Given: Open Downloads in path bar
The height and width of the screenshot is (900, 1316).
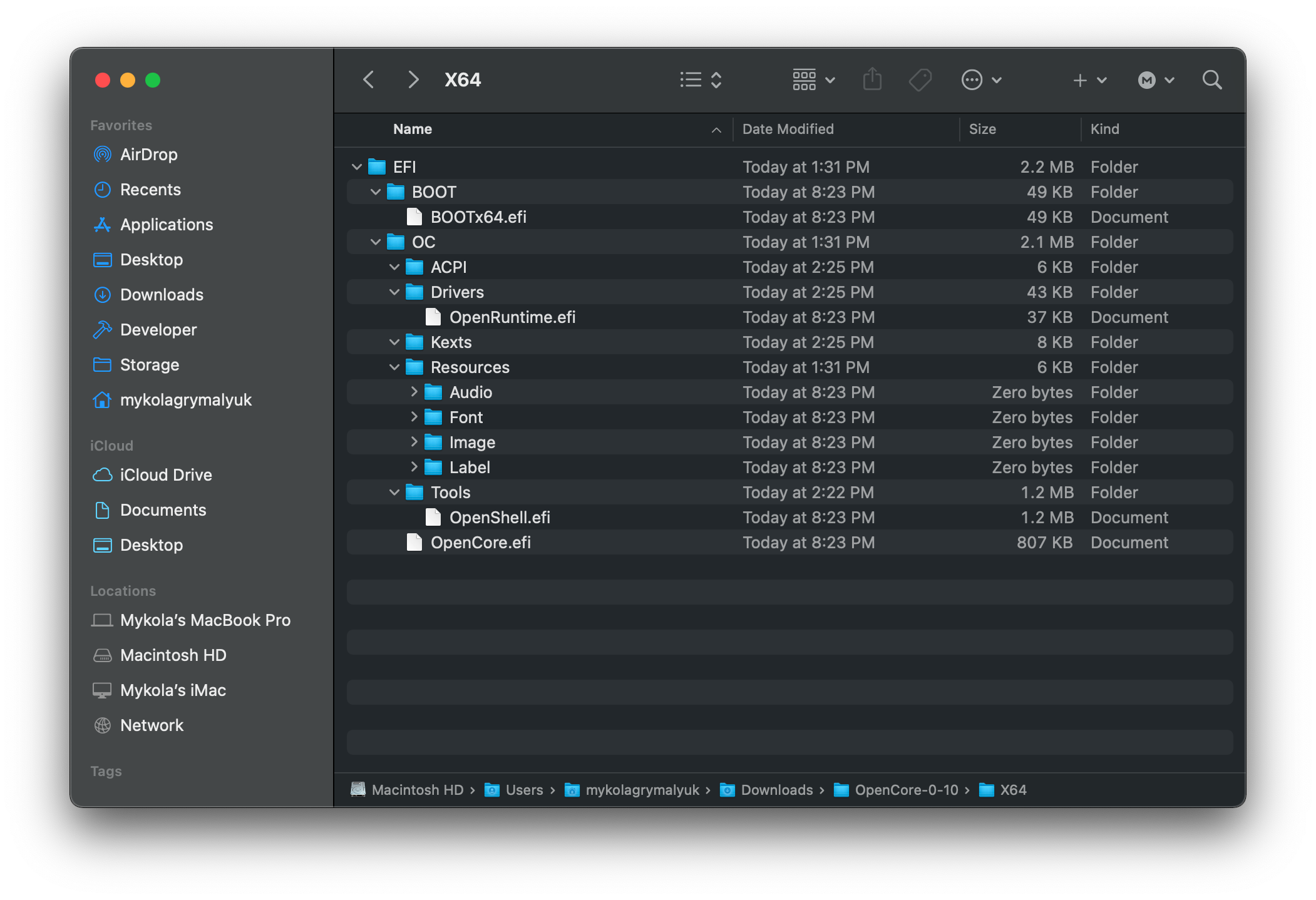Looking at the screenshot, I should (776, 790).
